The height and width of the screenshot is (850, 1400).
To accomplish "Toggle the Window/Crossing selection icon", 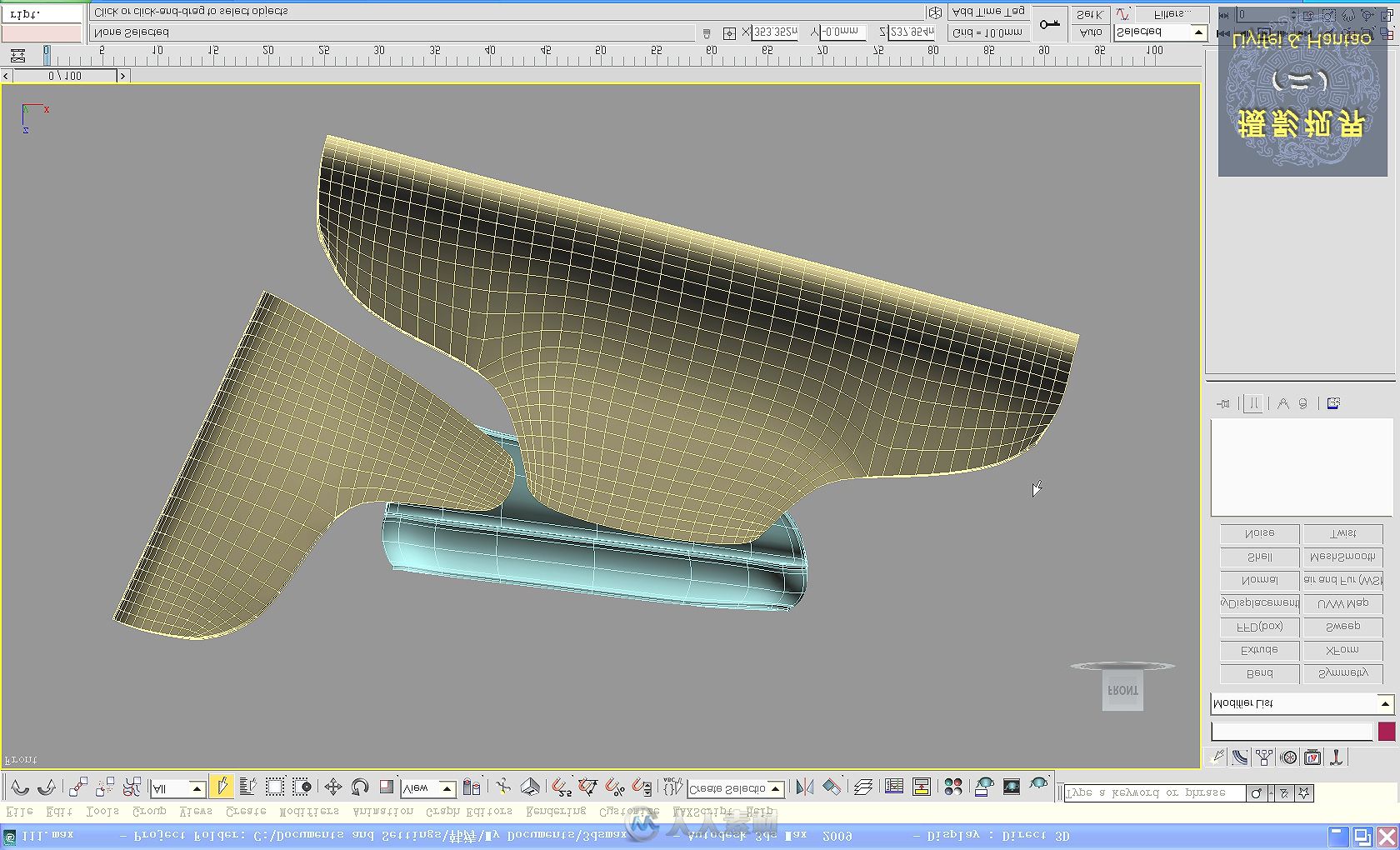I will click(302, 787).
